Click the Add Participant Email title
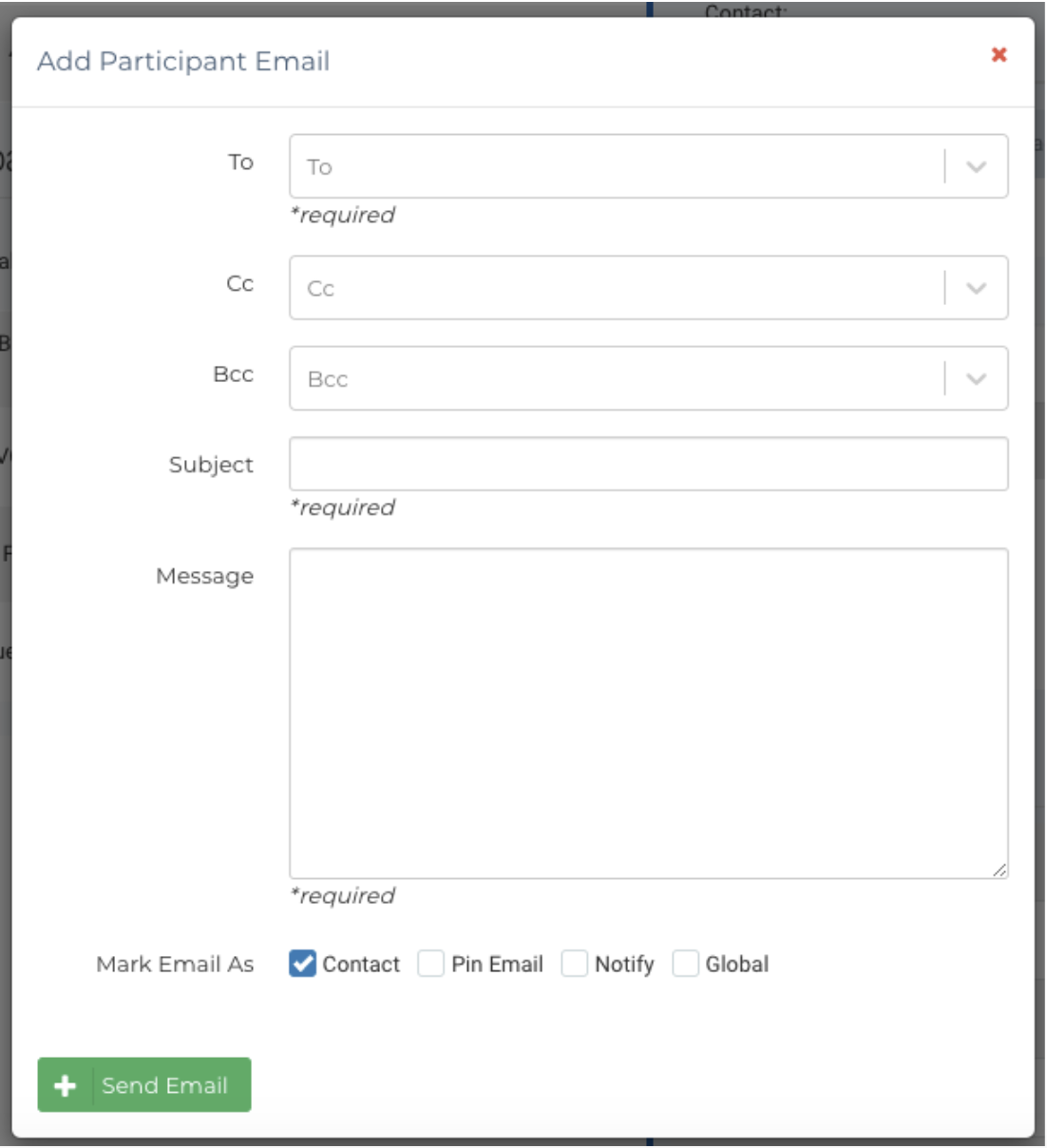Image resolution: width=1047 pixels, height=1148 pixels. (183, 62)
